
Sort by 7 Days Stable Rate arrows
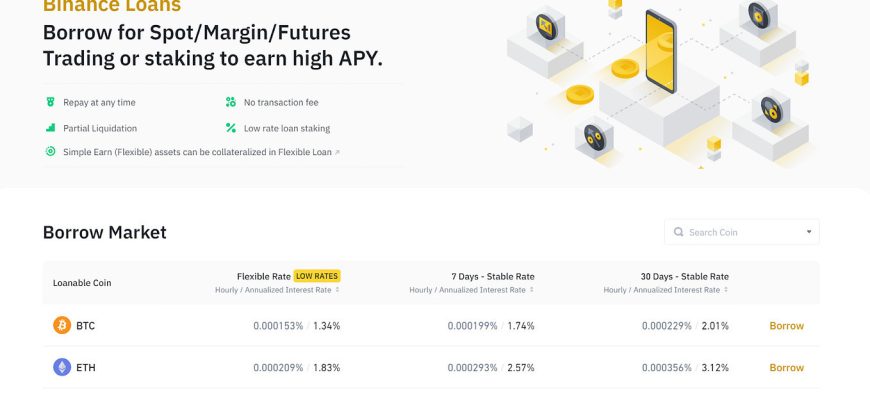tap(532, 290)
